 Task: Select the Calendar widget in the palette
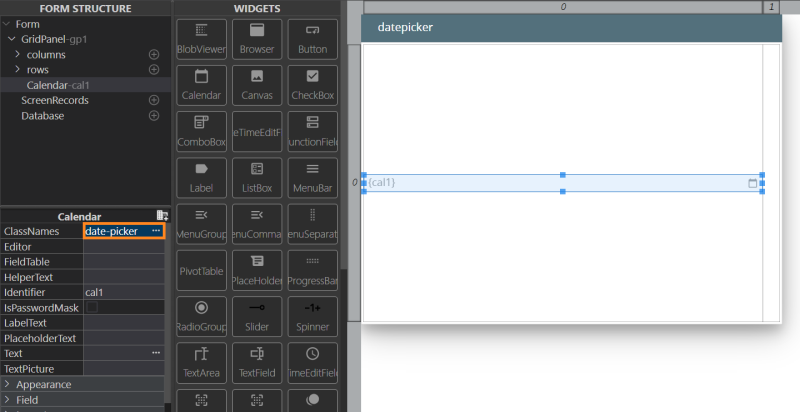[x=201, y=84]
